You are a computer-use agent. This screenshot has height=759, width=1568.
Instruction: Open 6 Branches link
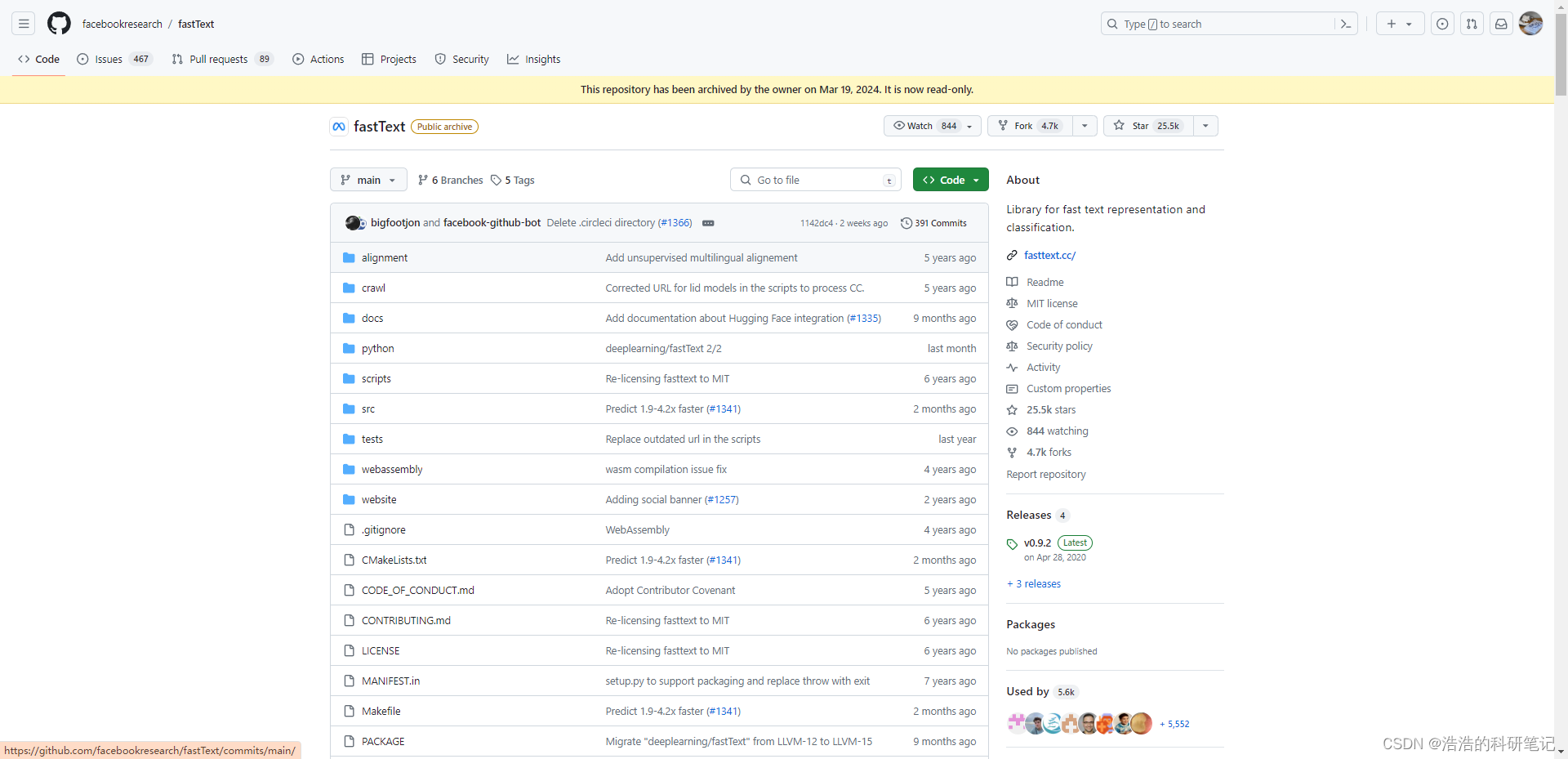coord(451,180)
